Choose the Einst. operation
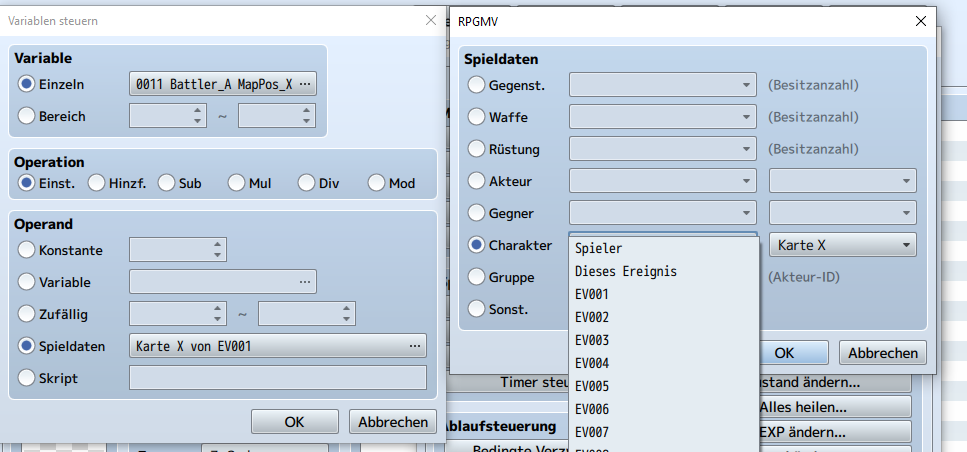The width and height of the screenshot is (967, 452). click(x=27, y=183)
